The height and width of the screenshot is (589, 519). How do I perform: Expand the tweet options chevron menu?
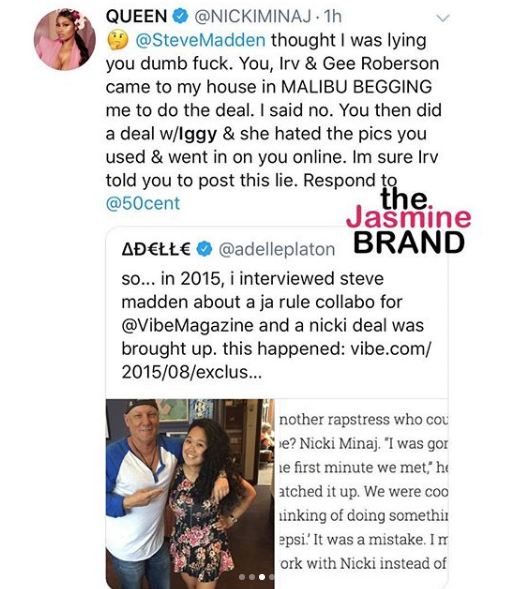(443, 18)
